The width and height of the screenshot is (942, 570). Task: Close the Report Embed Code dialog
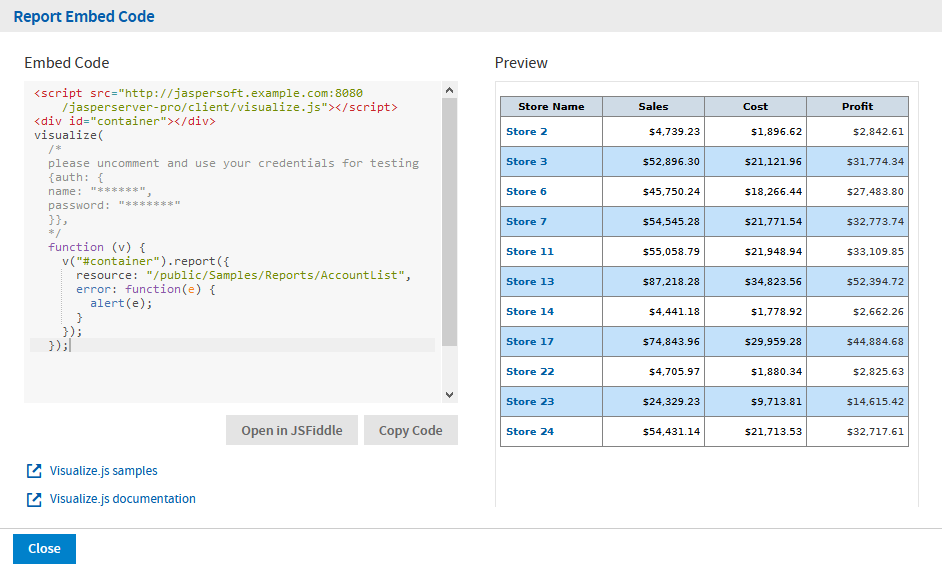[x=44, y=548]
